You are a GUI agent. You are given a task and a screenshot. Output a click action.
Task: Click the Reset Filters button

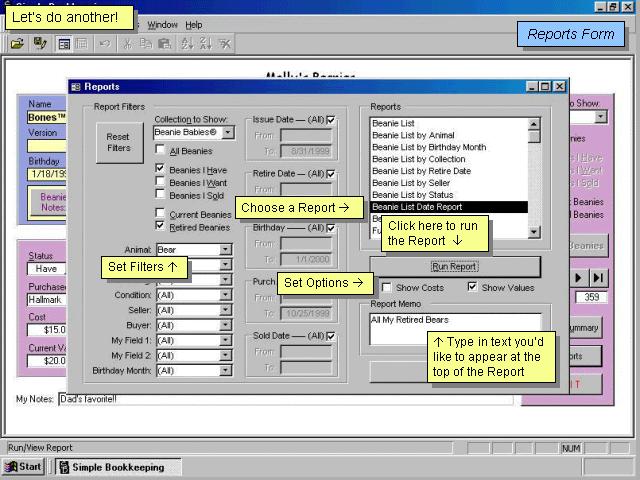(x=118, y=142)
